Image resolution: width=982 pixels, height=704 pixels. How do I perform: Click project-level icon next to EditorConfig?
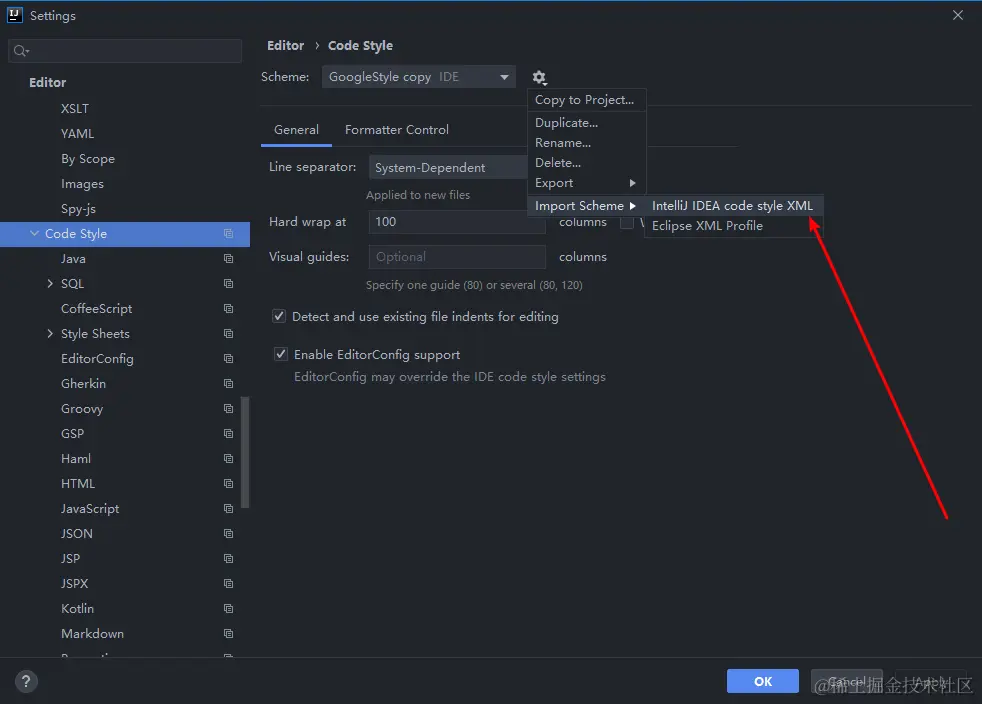(x=229, y=359)
